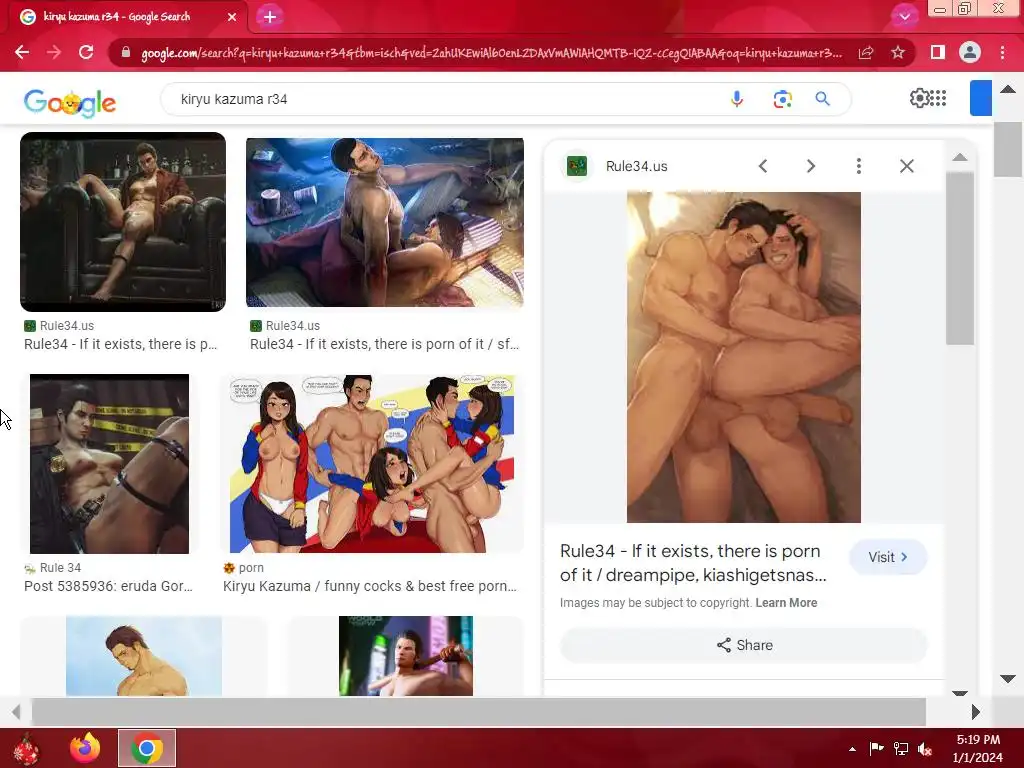Screen dimensions: 1024x768
Task: Click the 'Rule 34' source label
Action: click(x=60, y=568)
